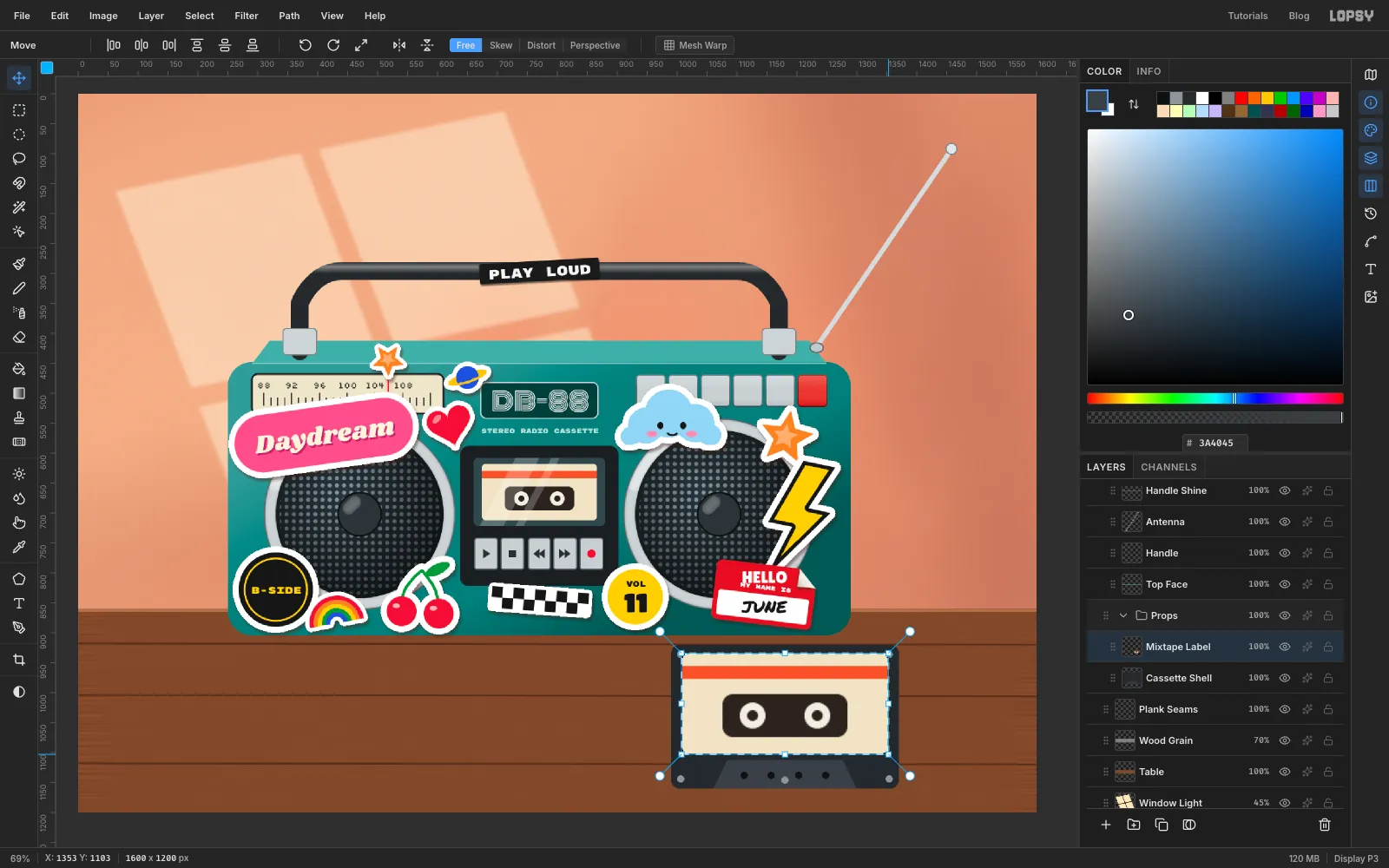Choose the lasso selection tool
Viewport: 1389px width, 868px height.
tap(19, 159)
